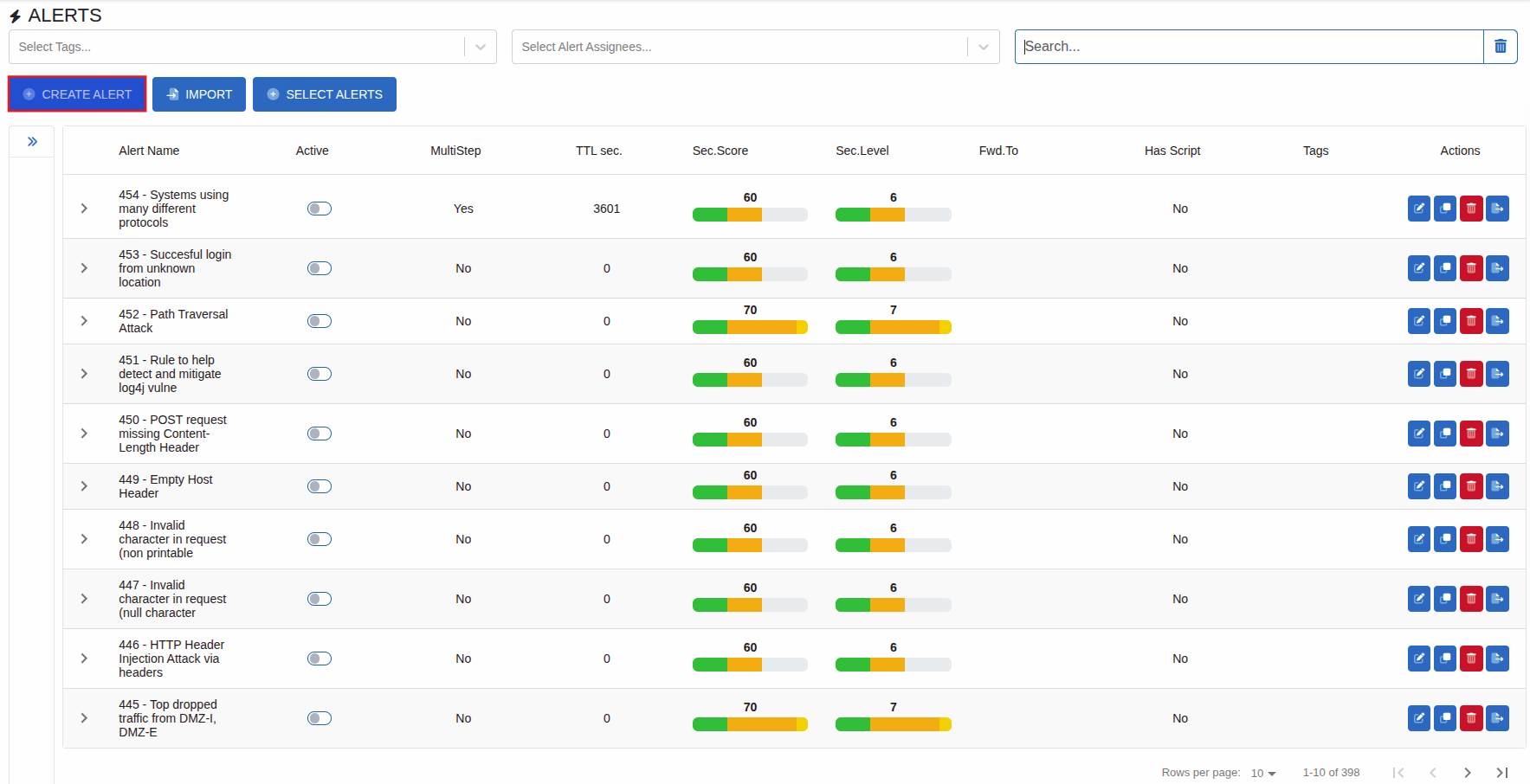The height and width of the screenshot is (784, 1530).
Task: Delete alert 452 Path Traversal Attack
Action: click(1471, 321)
